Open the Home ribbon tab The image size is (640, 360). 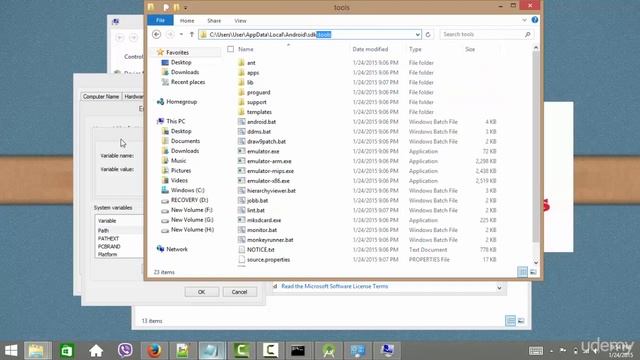pyautogui.click(x=187, y=20)
